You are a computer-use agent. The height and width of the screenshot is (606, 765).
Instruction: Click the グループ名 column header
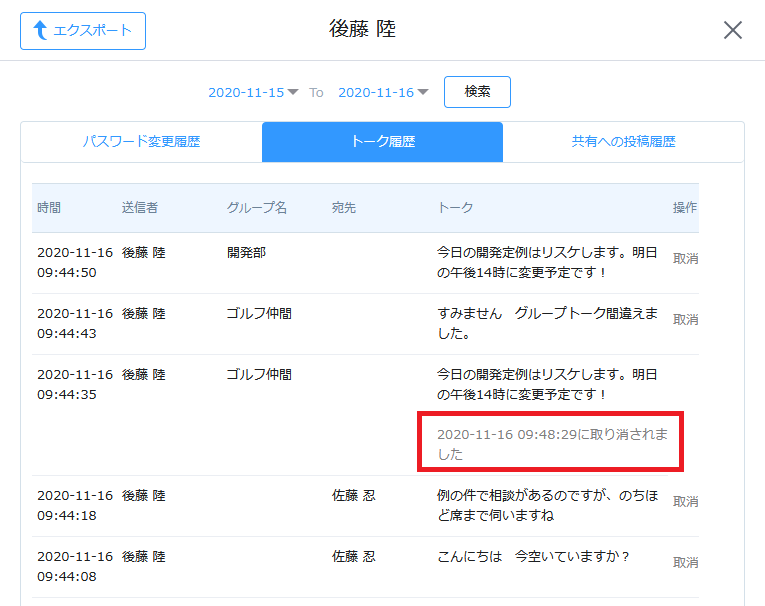click(x=257, y=208)
